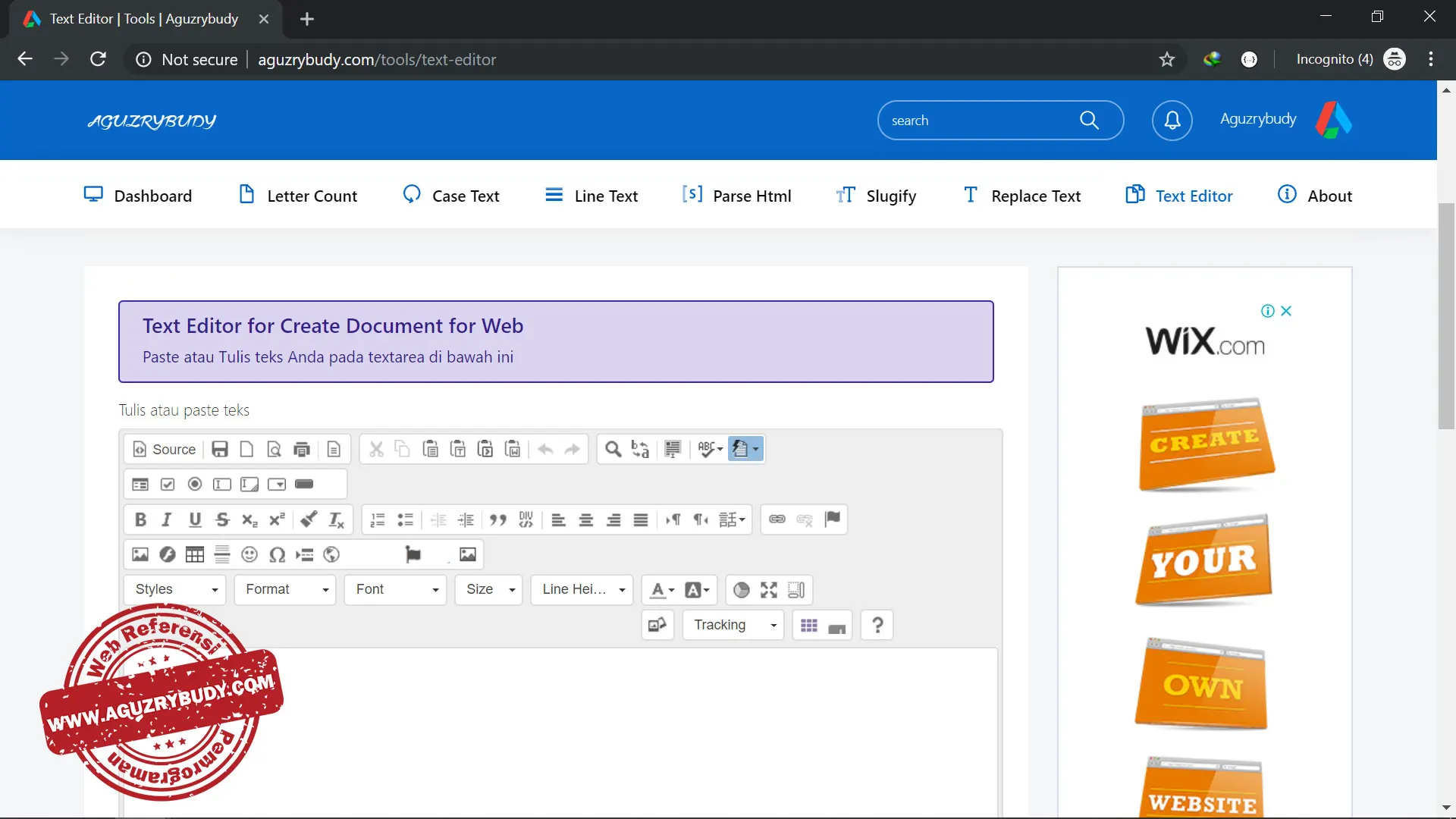Click the Replace icon
The height and width of the screenshot is (819, 1456).
click(x=641, y=450)
